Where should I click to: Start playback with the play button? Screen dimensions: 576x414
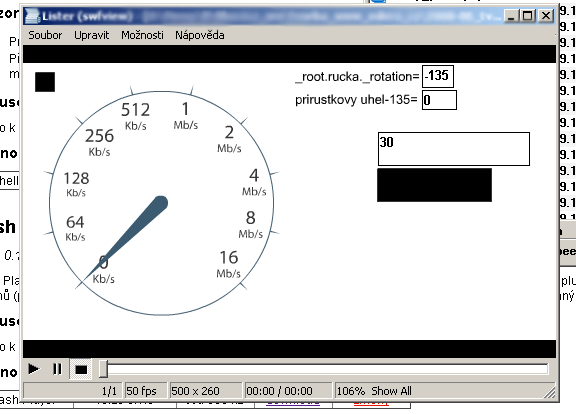click(x=34, y=369)
